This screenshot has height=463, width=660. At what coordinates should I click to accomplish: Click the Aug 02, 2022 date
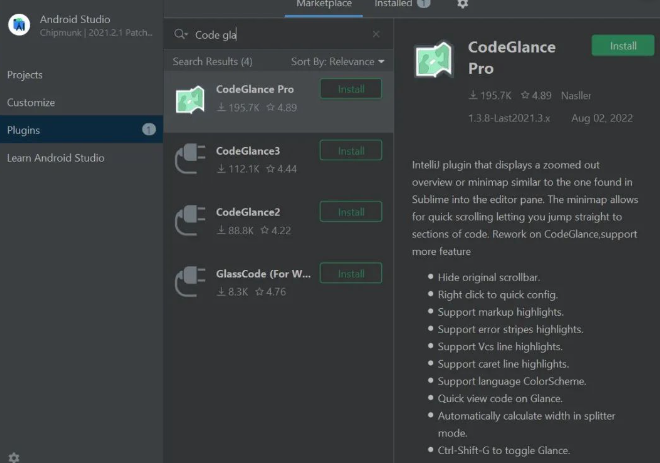[602, 118]
